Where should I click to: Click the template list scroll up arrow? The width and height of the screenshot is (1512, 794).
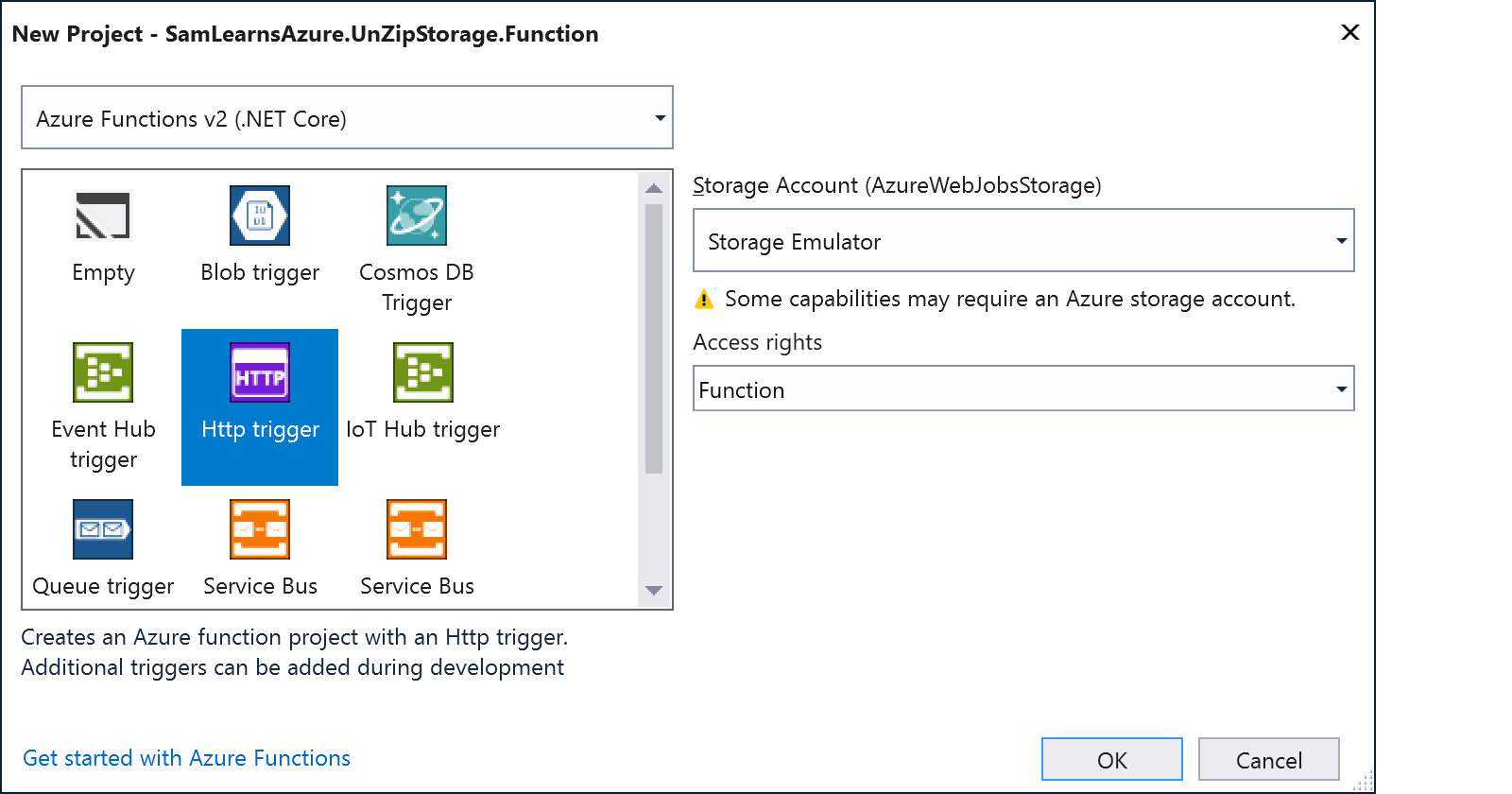coord(654,188)
